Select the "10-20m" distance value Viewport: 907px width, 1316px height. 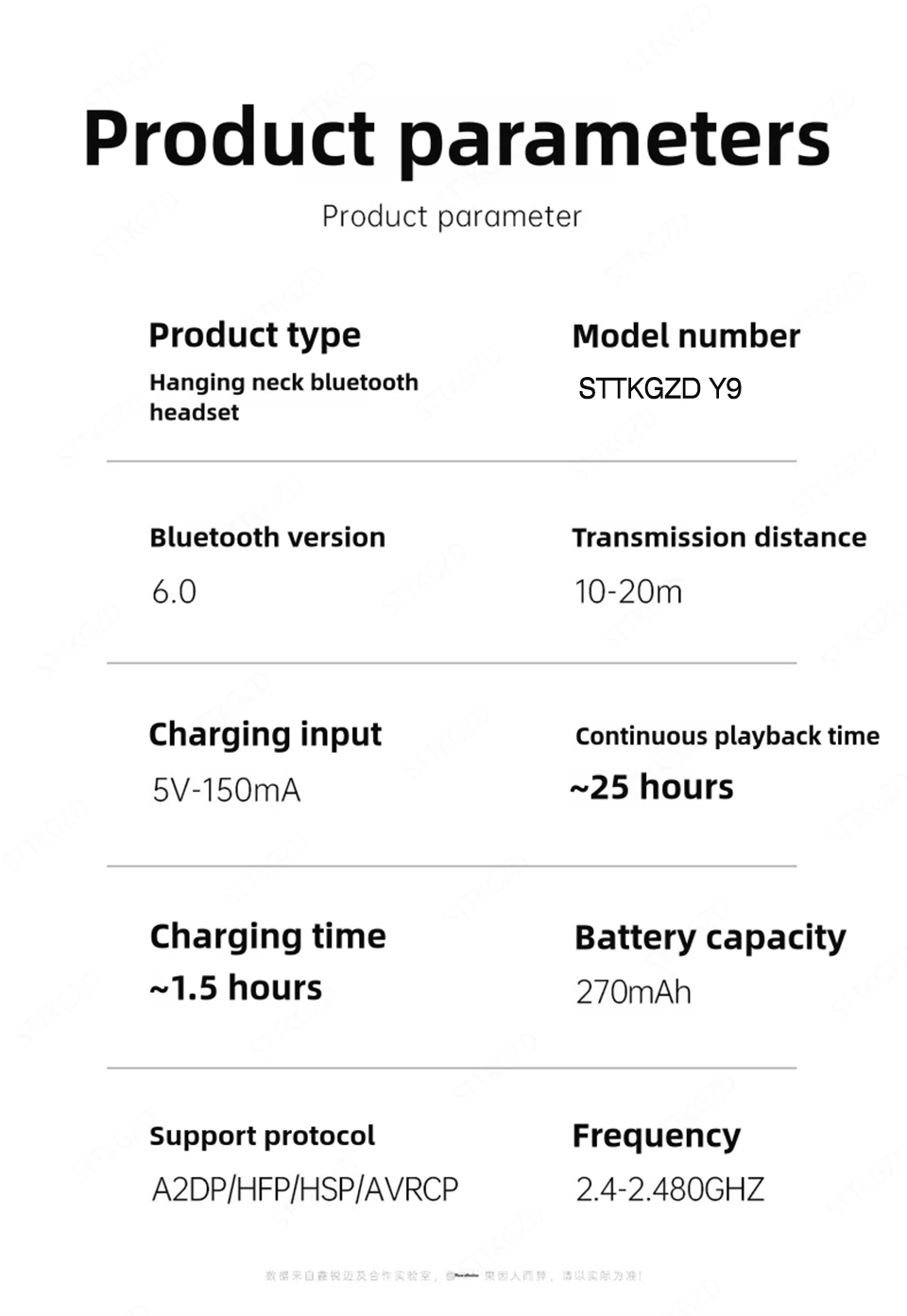[x=628, y=592]
